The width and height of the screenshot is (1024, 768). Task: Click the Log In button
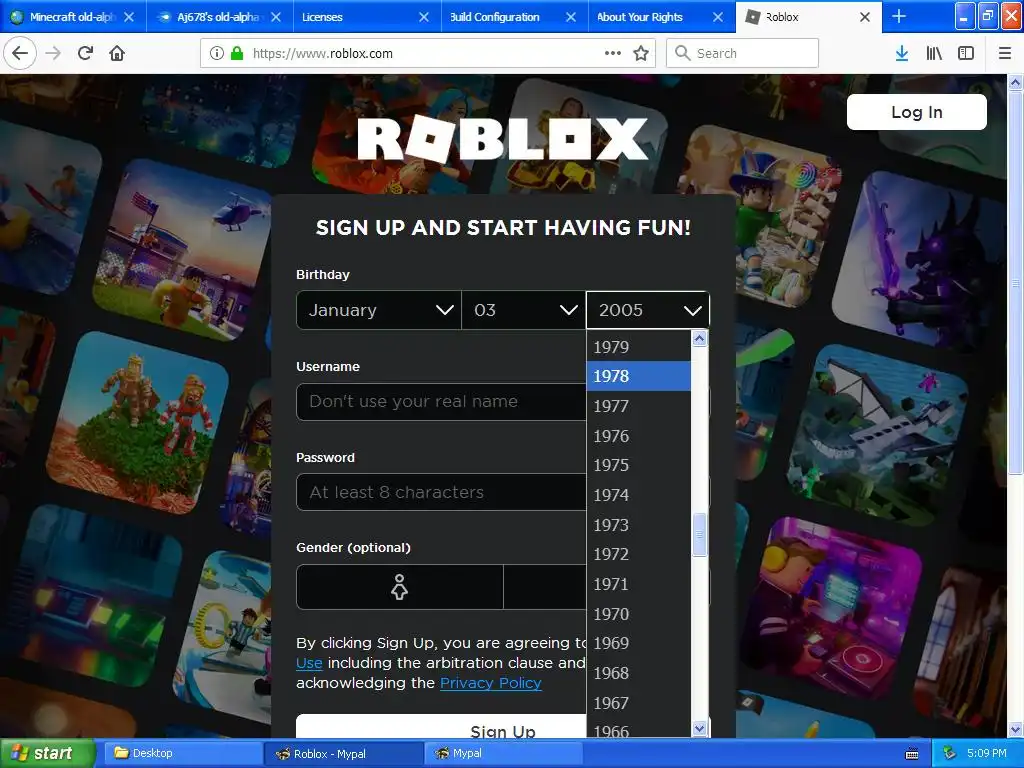(916, 112)
